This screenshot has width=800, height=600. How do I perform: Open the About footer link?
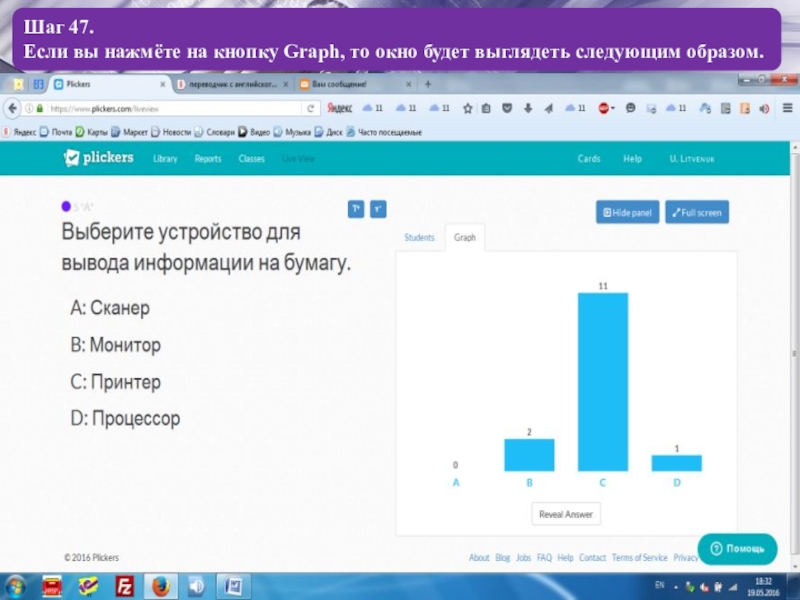point(479,558)
